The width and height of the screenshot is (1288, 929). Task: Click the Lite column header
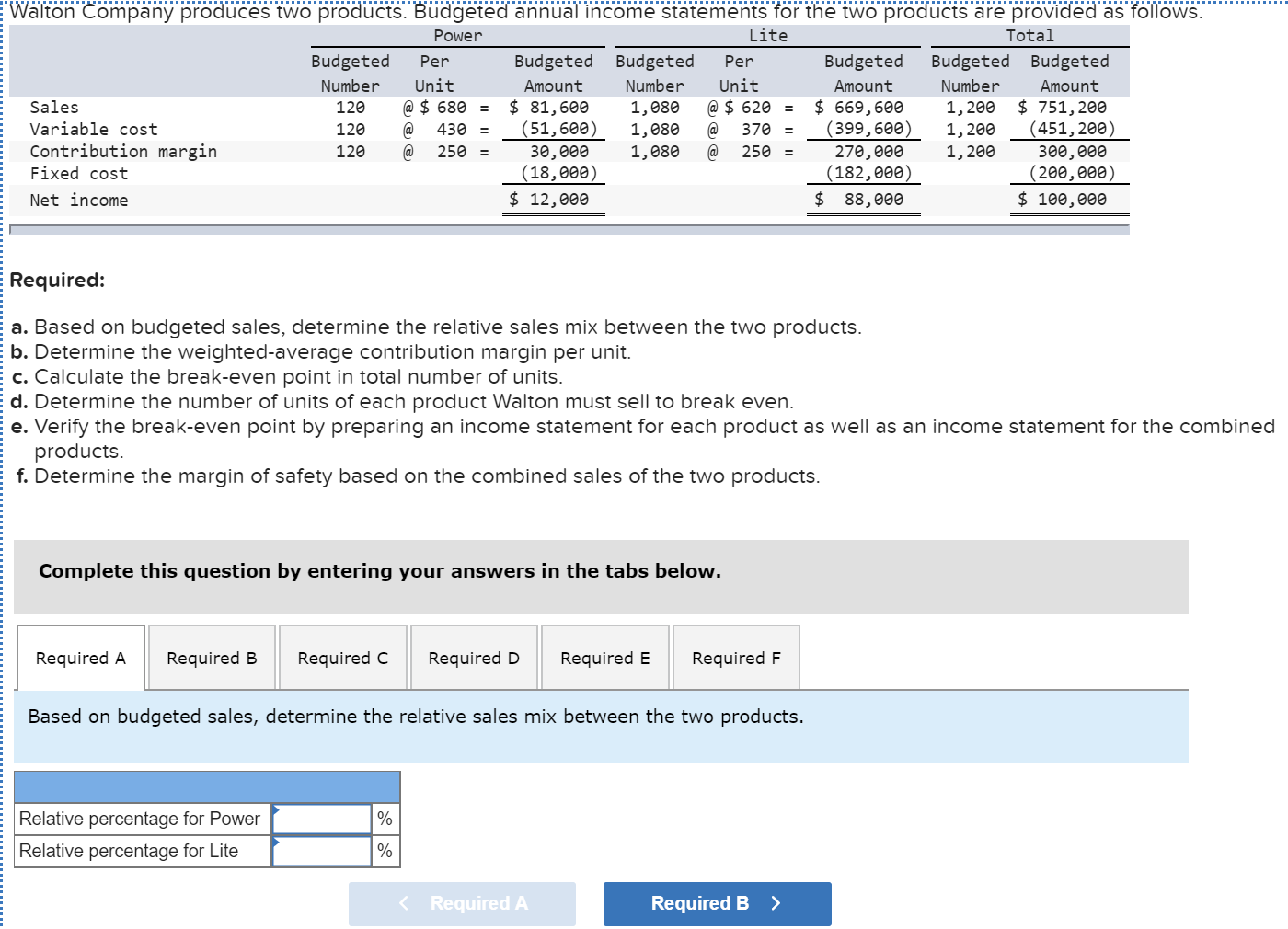click(x=768, y=36)
